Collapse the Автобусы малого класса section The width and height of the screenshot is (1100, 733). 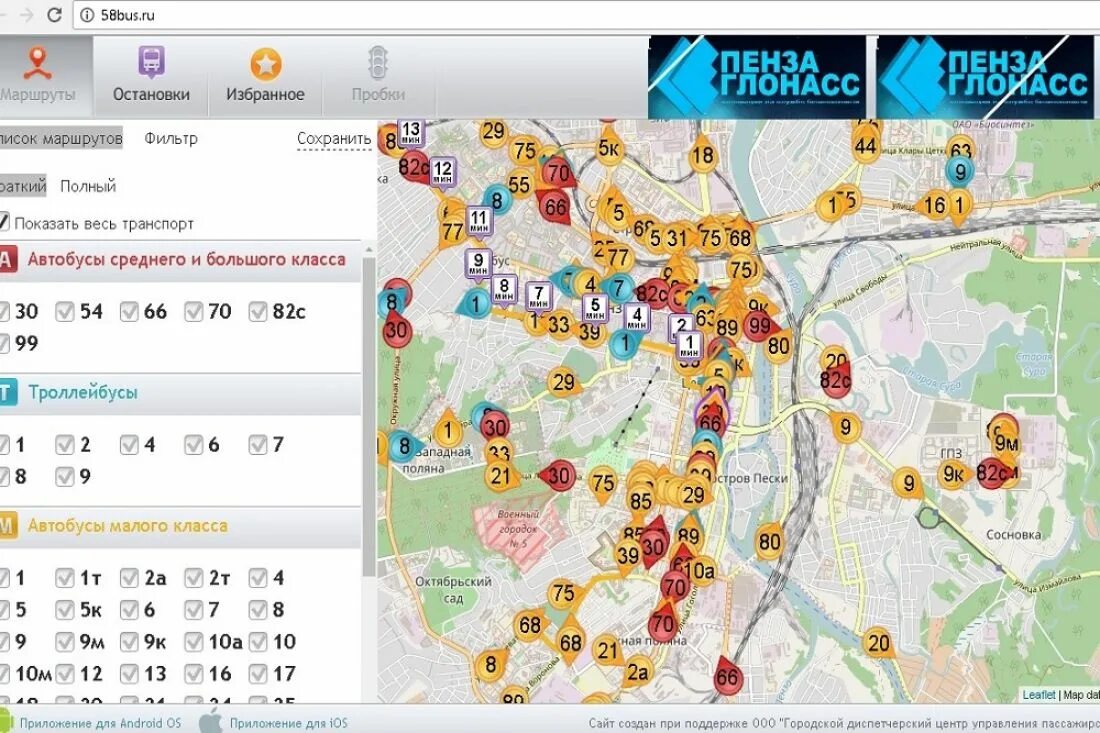(x=180, y=526)
